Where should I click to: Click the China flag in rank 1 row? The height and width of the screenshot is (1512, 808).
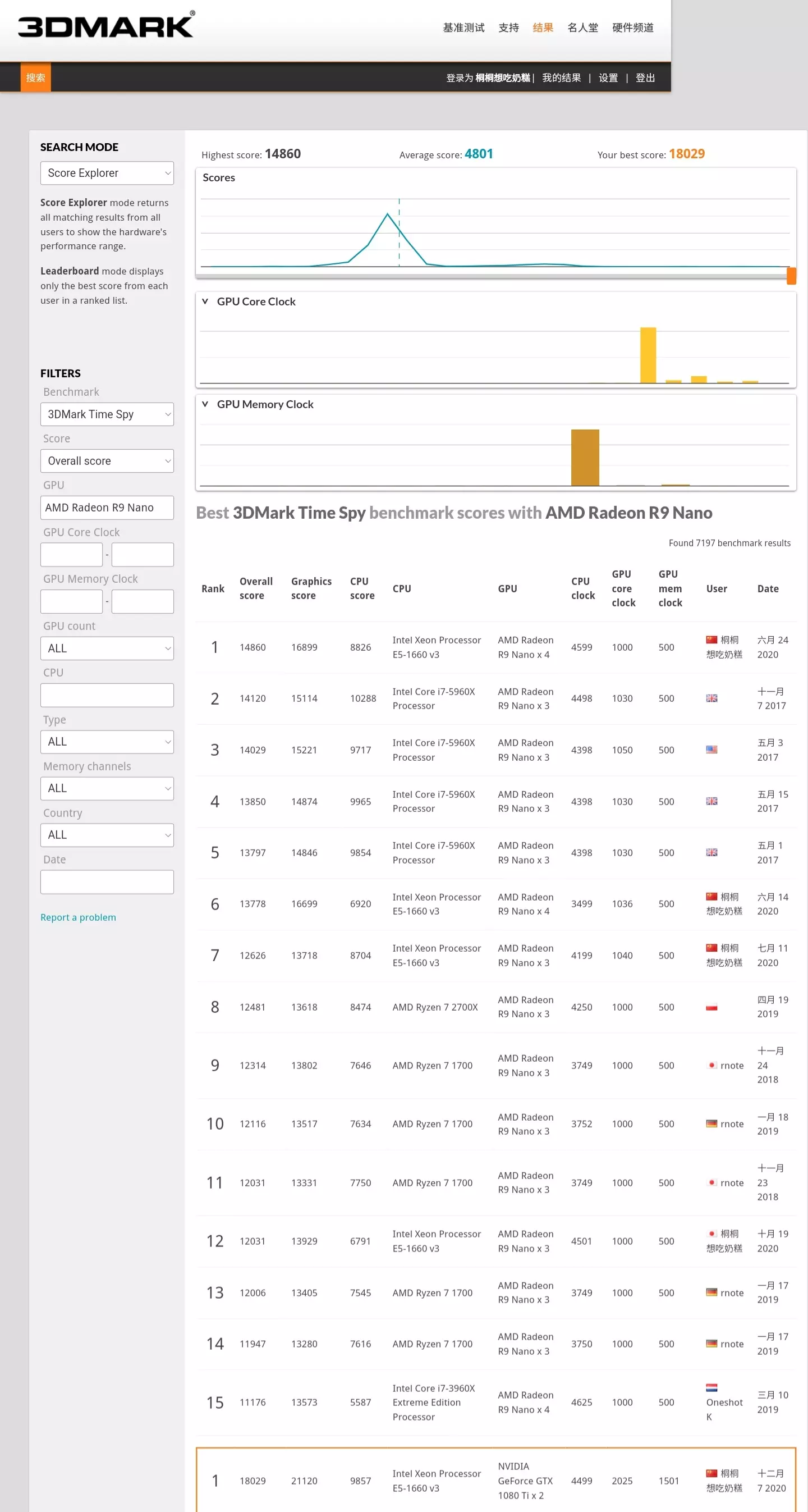[711, 640]
